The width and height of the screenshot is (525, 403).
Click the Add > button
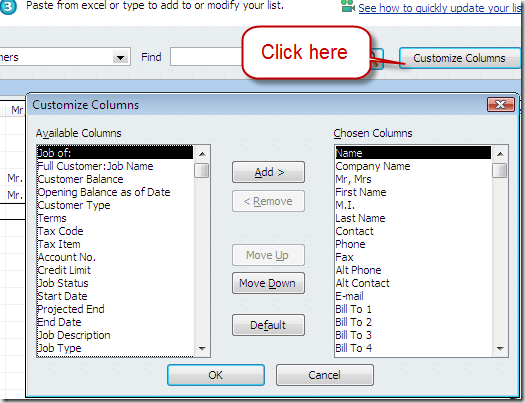[x=269, y=172]
